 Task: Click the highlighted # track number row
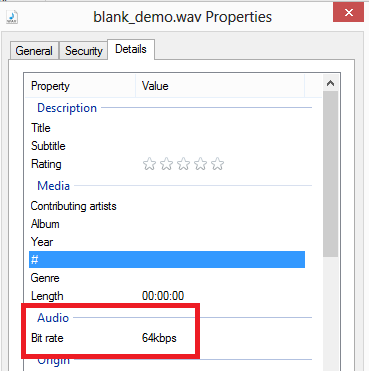coord(167,260)
